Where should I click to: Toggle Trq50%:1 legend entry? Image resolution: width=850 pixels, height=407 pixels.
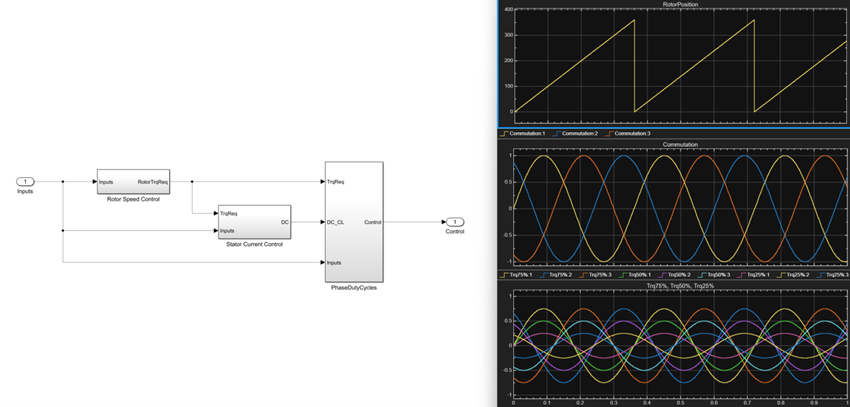[636, 275]
